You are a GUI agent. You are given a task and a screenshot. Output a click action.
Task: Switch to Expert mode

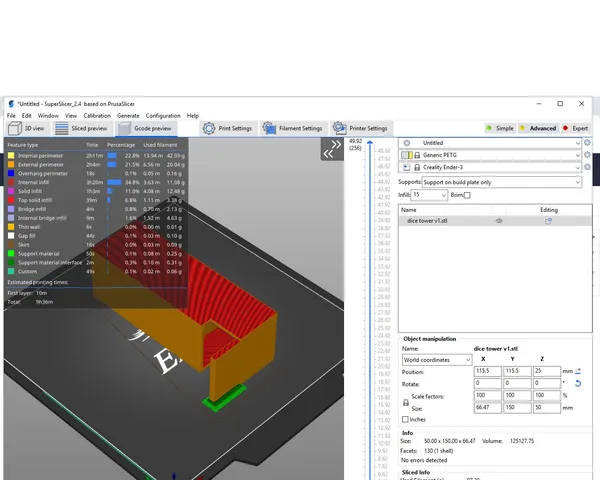[x=575, y=129]
